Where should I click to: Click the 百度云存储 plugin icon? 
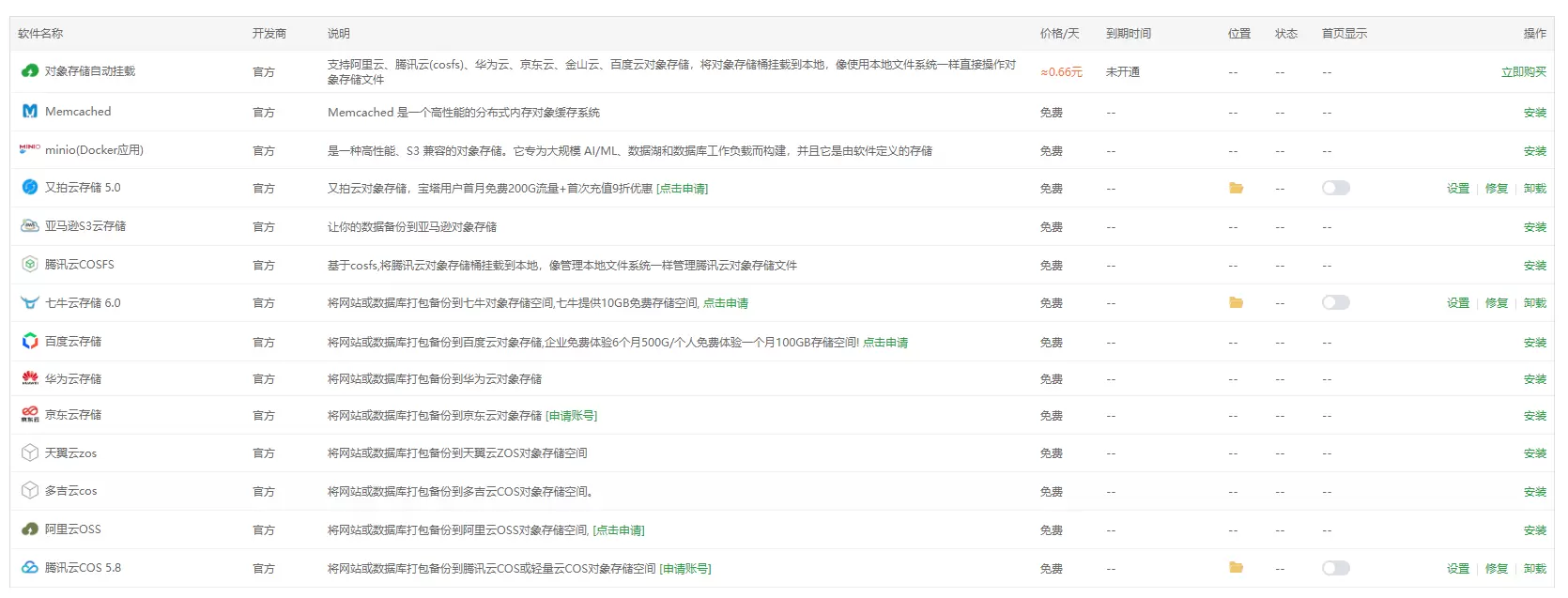pos(30,341)
